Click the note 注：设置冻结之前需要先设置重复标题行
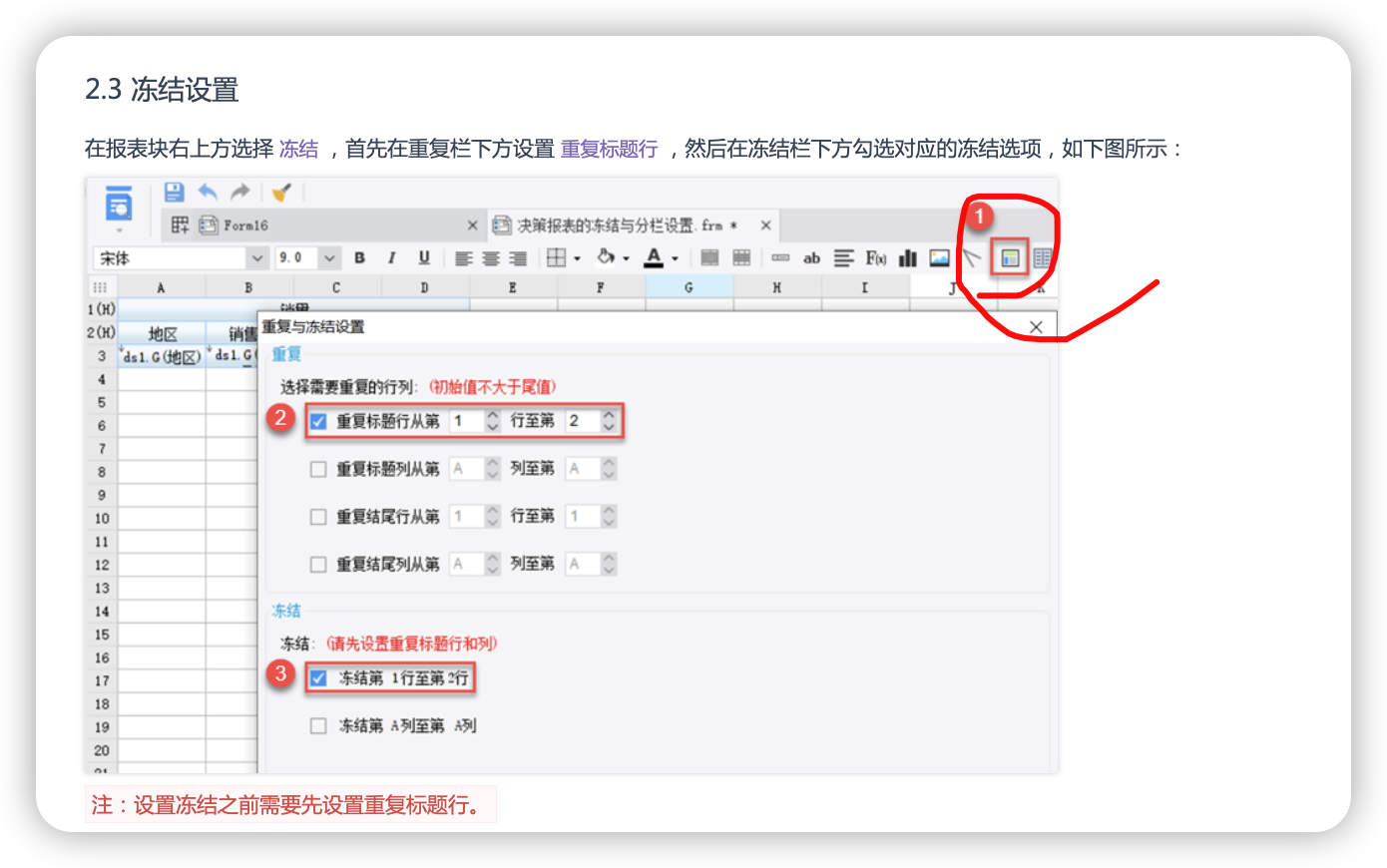The height and width of the screenshot is (868, 1387). (x=289, y=805)
